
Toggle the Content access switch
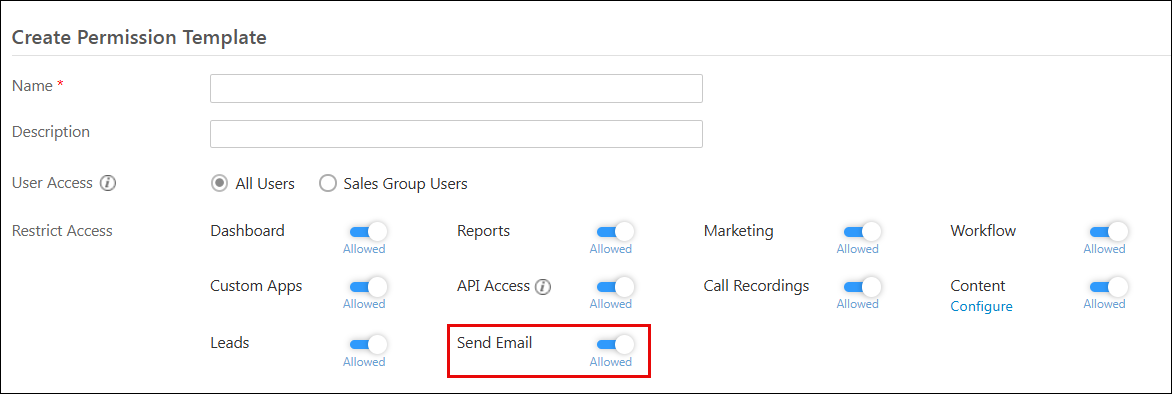[x=1108, y=286]
